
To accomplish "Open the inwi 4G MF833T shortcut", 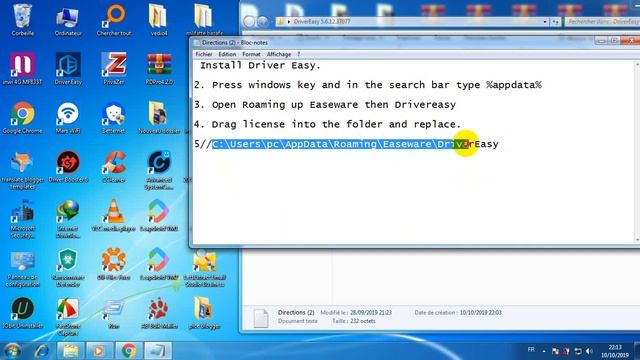I will click(x=22, y=69).
